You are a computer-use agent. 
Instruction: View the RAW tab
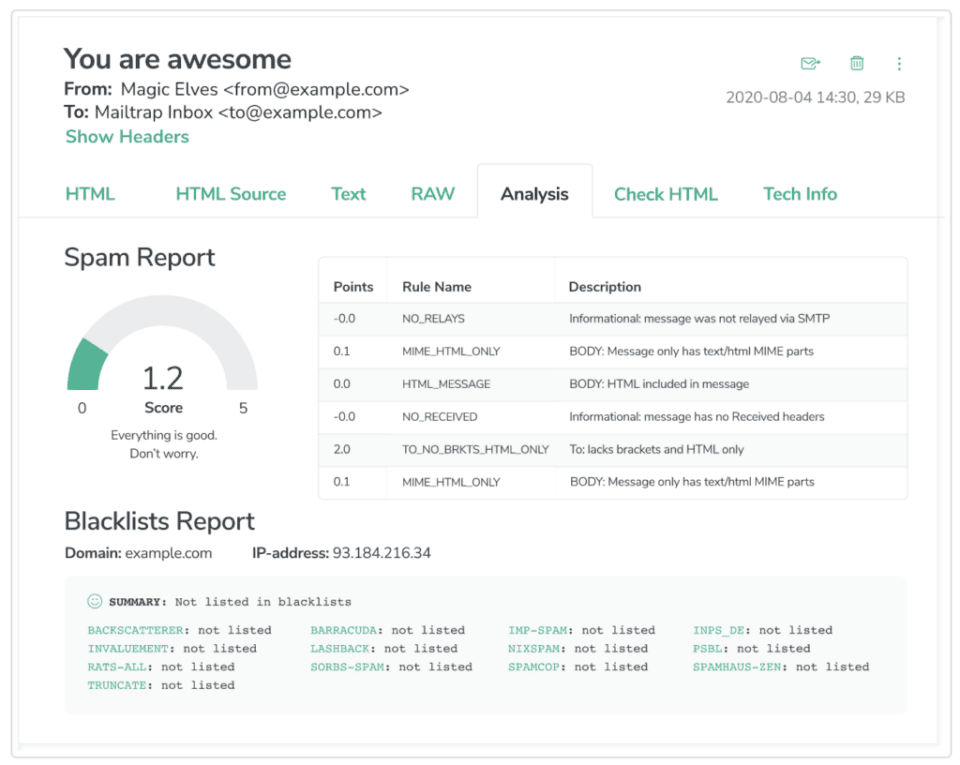(432, 194)
